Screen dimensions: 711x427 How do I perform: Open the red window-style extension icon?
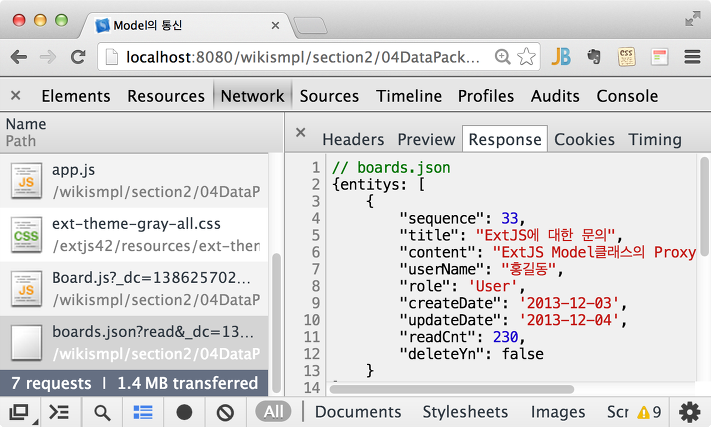tap(659, 57)
